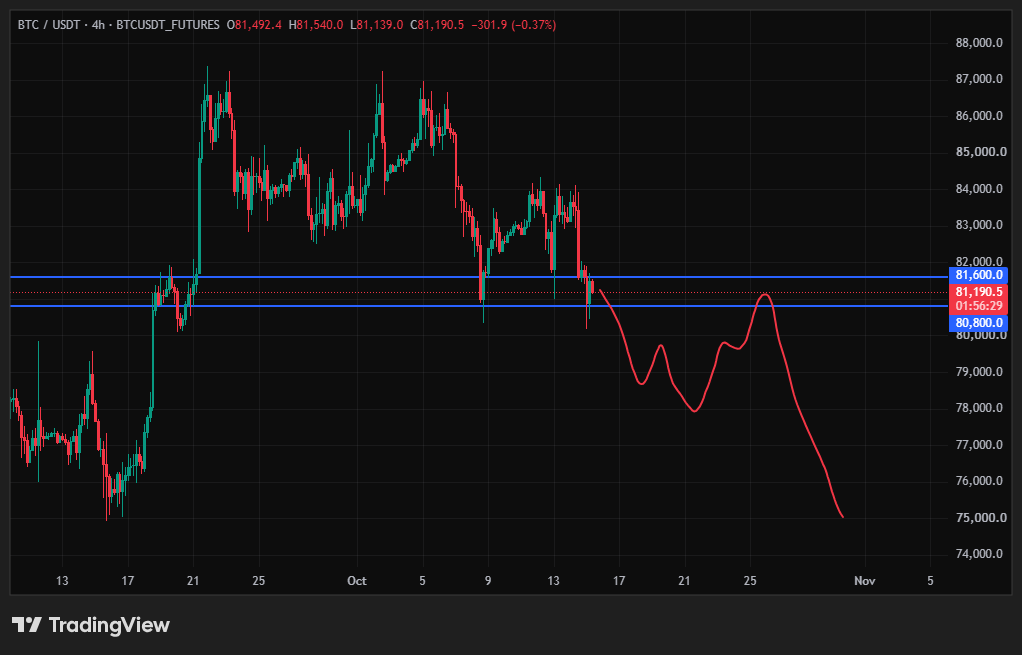The height and width of the screenshot is (655, 1022).
Task: Click the 9 date label on the time axis
Action: (x=488, y=581)
